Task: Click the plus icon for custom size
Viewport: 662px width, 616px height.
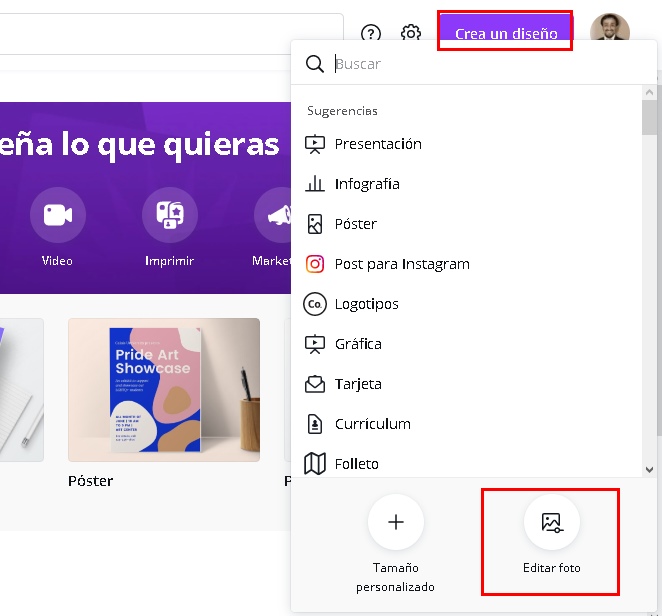Action: 396,522
